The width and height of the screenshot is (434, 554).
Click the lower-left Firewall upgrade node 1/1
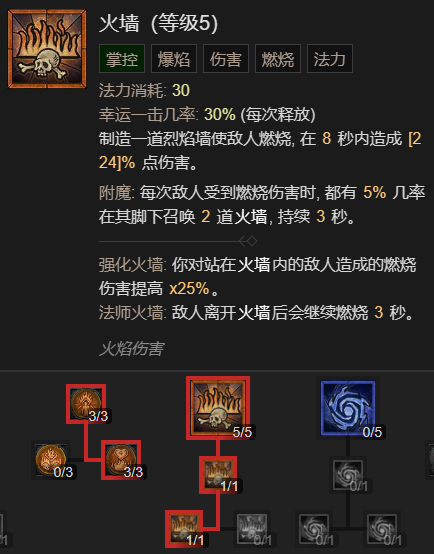[184, 529]
